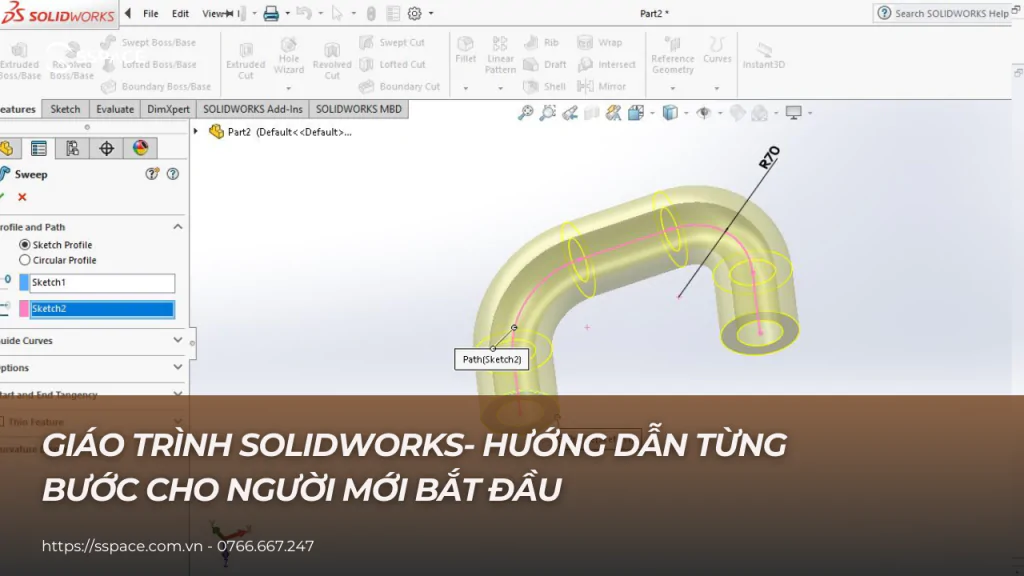1024x576 pixels.
Task: Open the Options gear dropdown arrow
Action: pyautogui.click(x=431, y=13)
